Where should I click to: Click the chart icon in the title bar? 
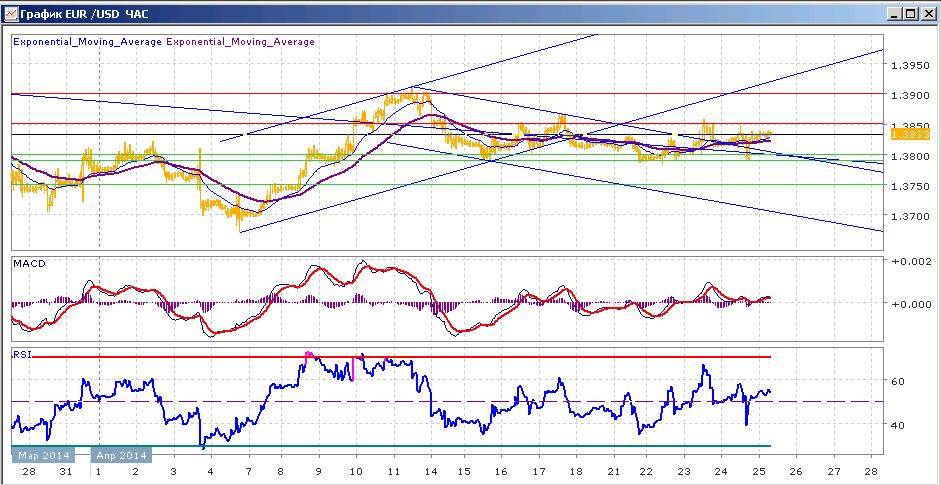[x=10, y=14]
